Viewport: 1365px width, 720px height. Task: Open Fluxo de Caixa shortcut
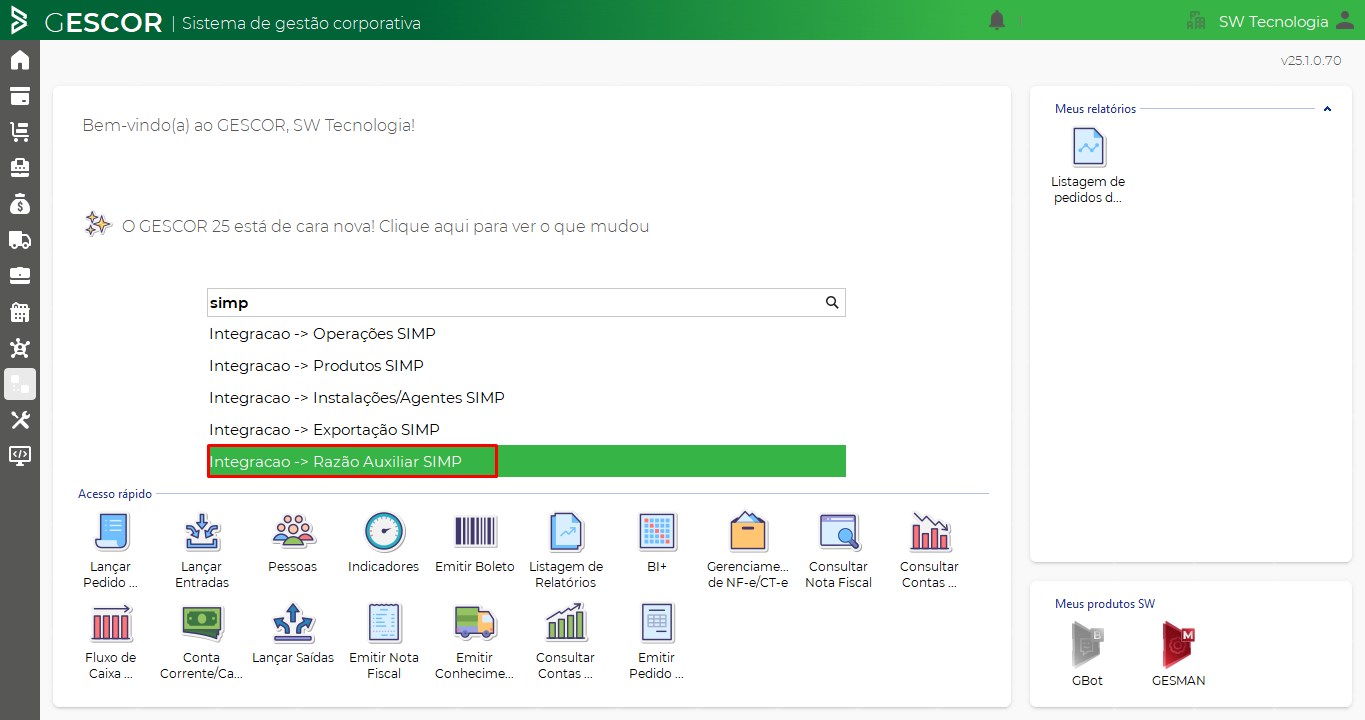(x=110, y=642)
